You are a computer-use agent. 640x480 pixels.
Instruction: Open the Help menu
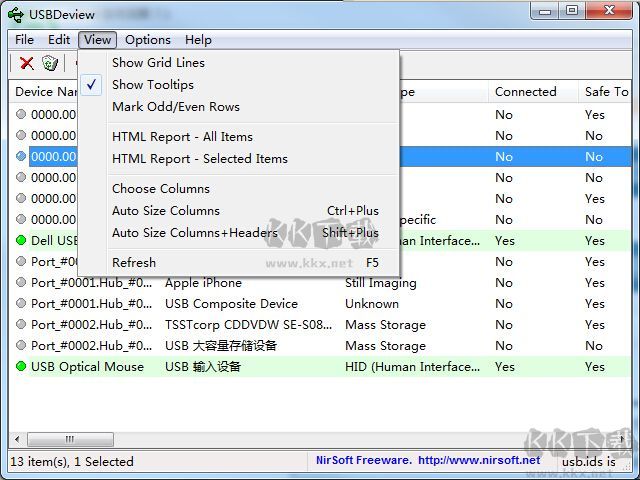pyautogui.click(x=198, y=40)
